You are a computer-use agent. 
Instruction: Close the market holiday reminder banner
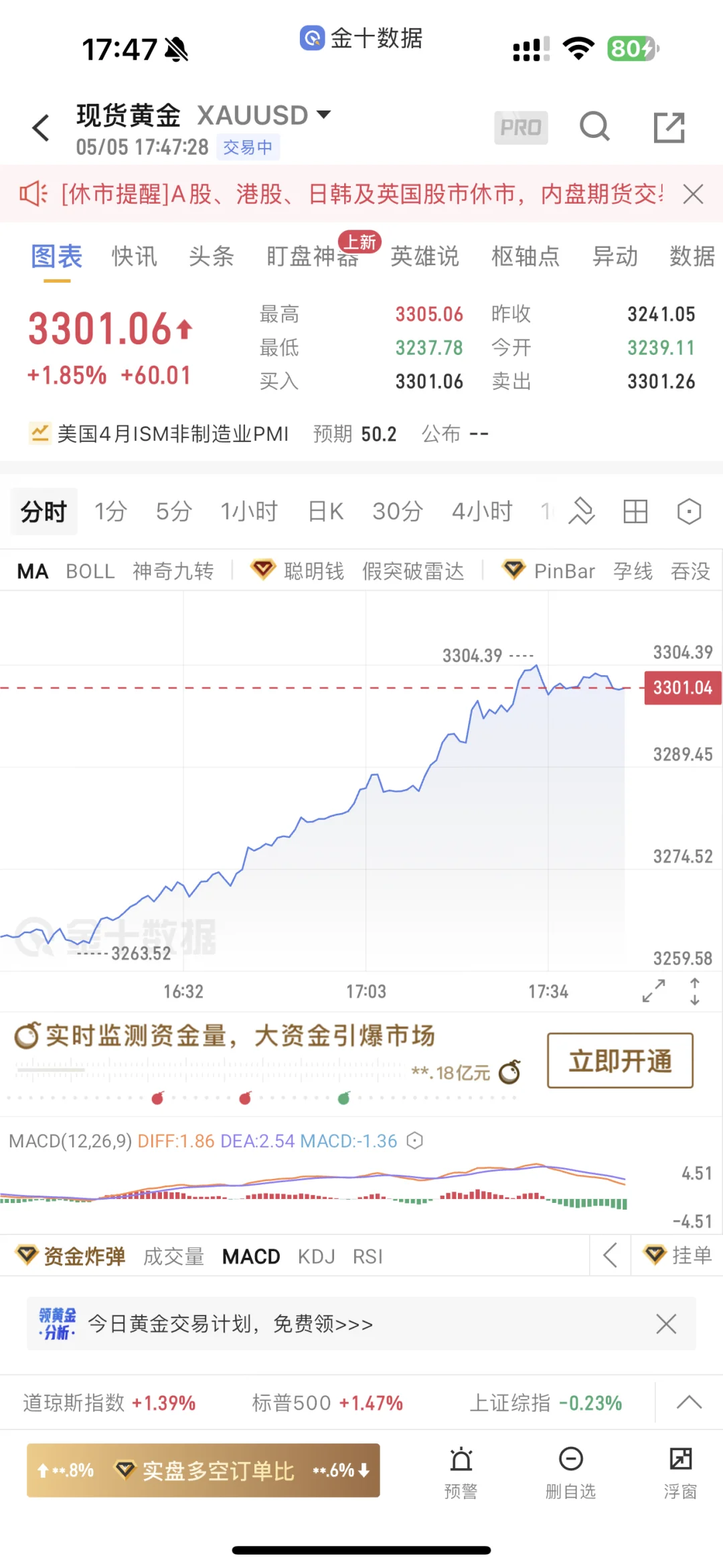tap(693, 194)
